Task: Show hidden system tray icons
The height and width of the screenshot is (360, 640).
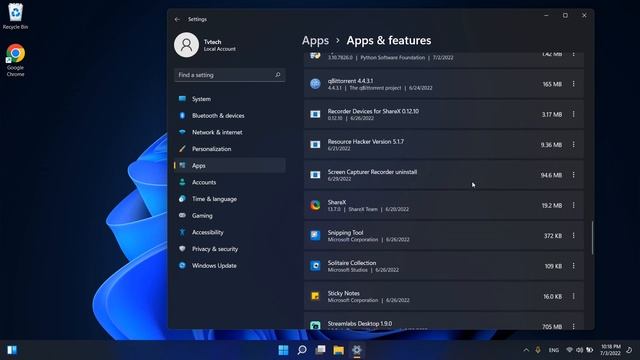Action: point(526,350)
